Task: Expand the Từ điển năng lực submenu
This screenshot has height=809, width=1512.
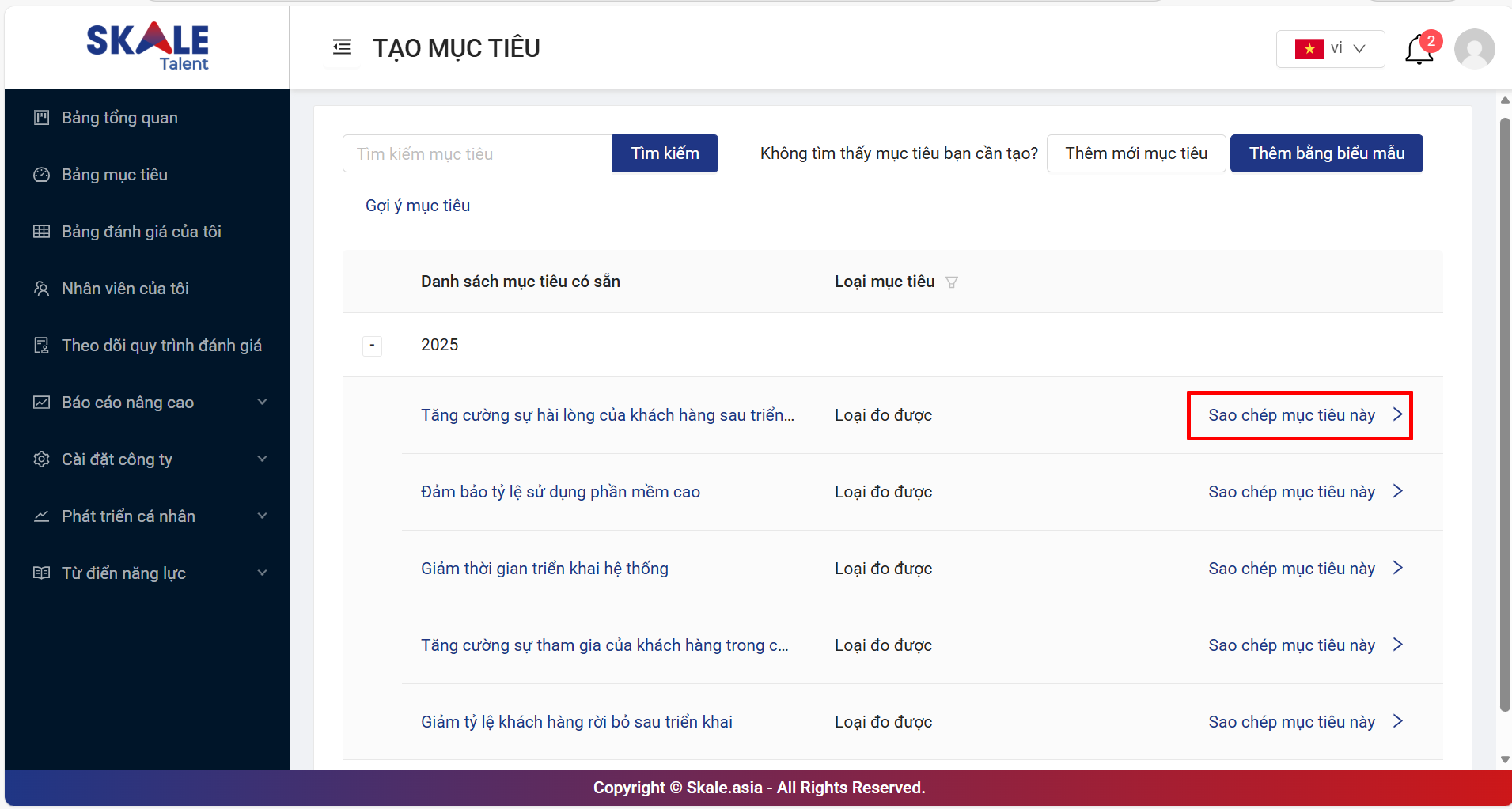Action: (x=262, y=573)
